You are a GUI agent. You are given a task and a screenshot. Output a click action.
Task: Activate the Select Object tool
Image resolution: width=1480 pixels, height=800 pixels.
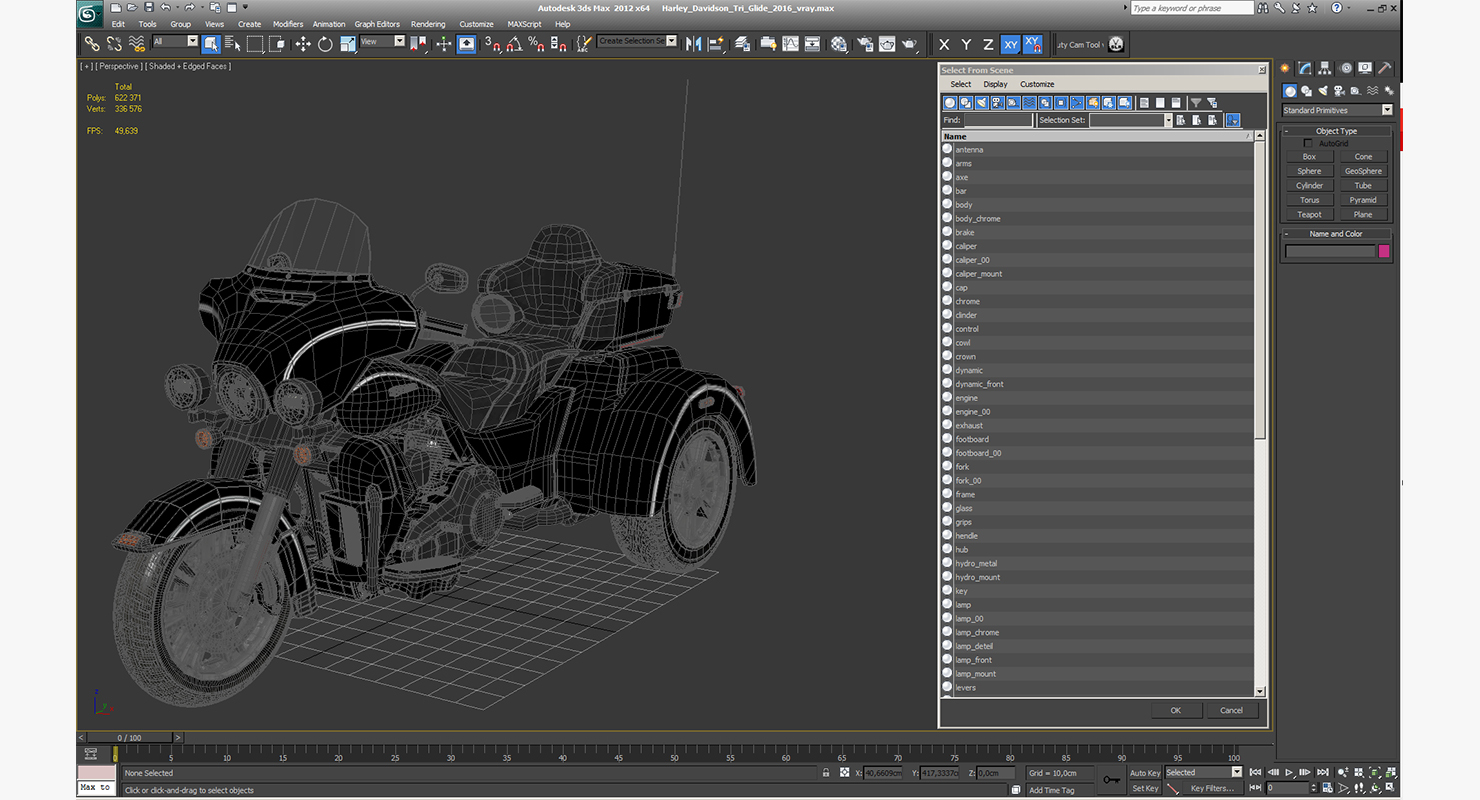[x=211, y=44]
